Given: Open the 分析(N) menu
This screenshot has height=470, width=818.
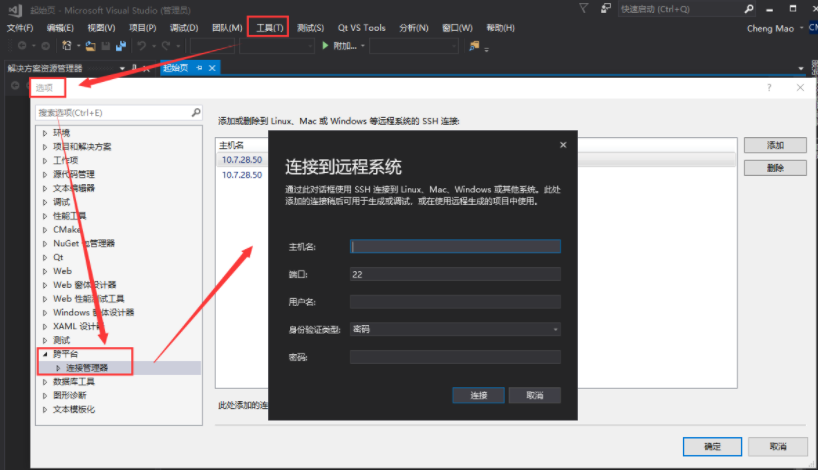Looking at the screenshot, I should [414, 28].
